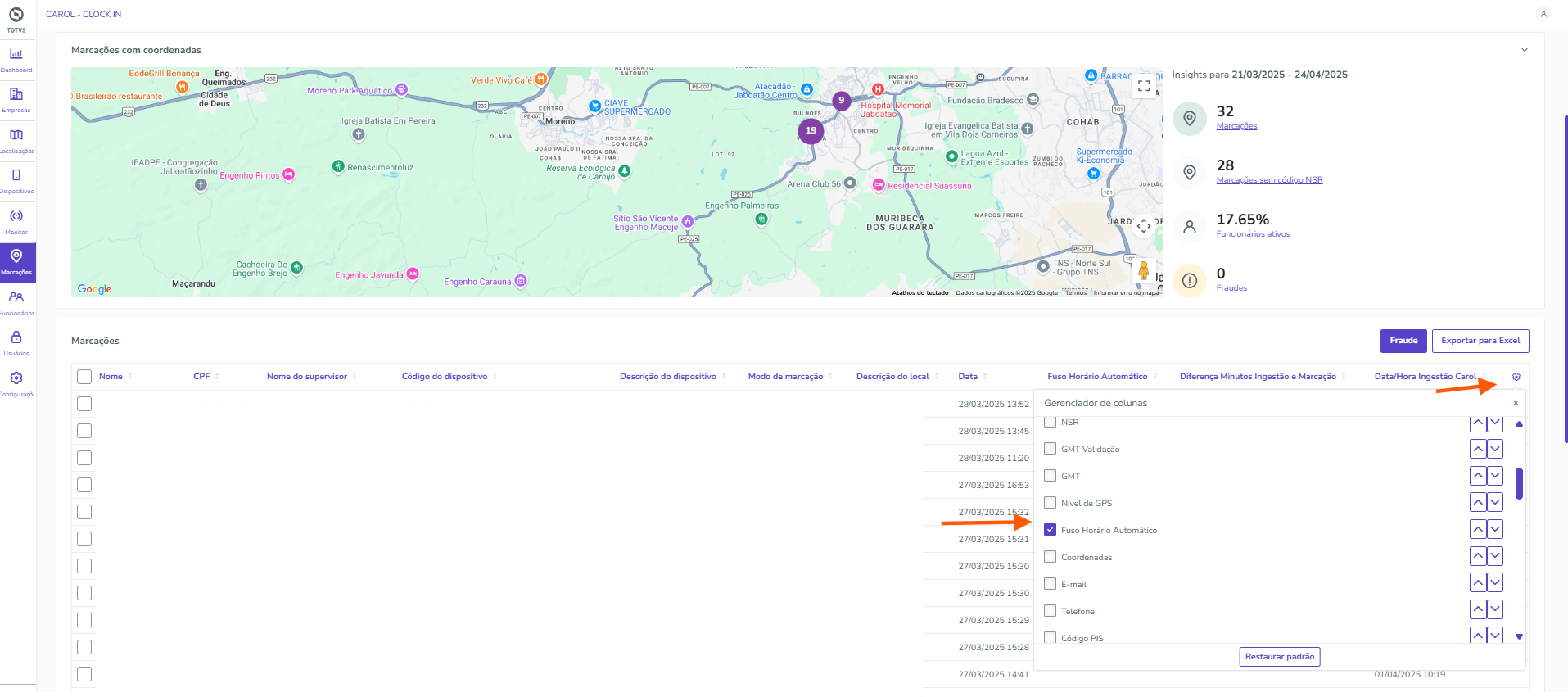Enable the E-mail column checkbox
This screenshot has width=1568, height=697.
tap(1051, 584)
